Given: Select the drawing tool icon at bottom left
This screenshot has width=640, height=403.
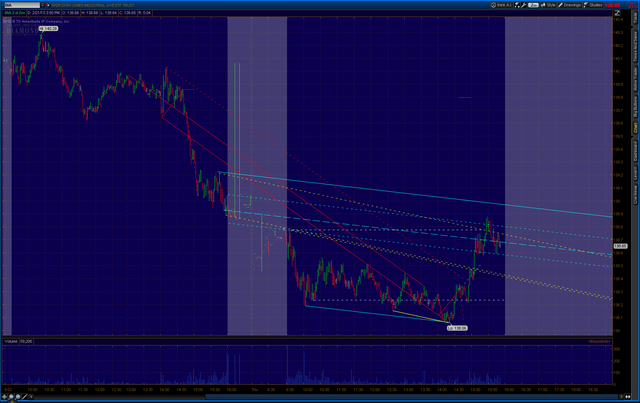Looking at the screenshot, I should click(24, 396).
